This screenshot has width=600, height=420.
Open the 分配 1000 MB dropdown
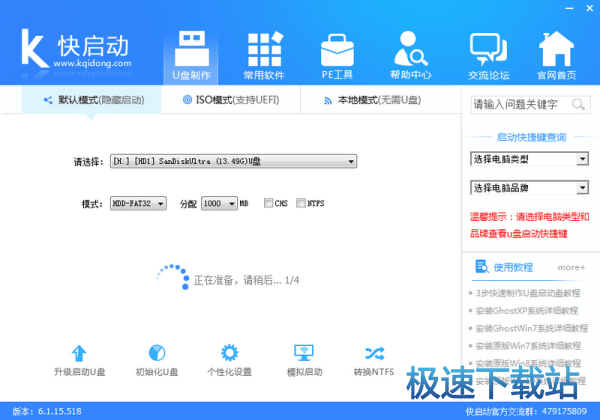[219, 203]
